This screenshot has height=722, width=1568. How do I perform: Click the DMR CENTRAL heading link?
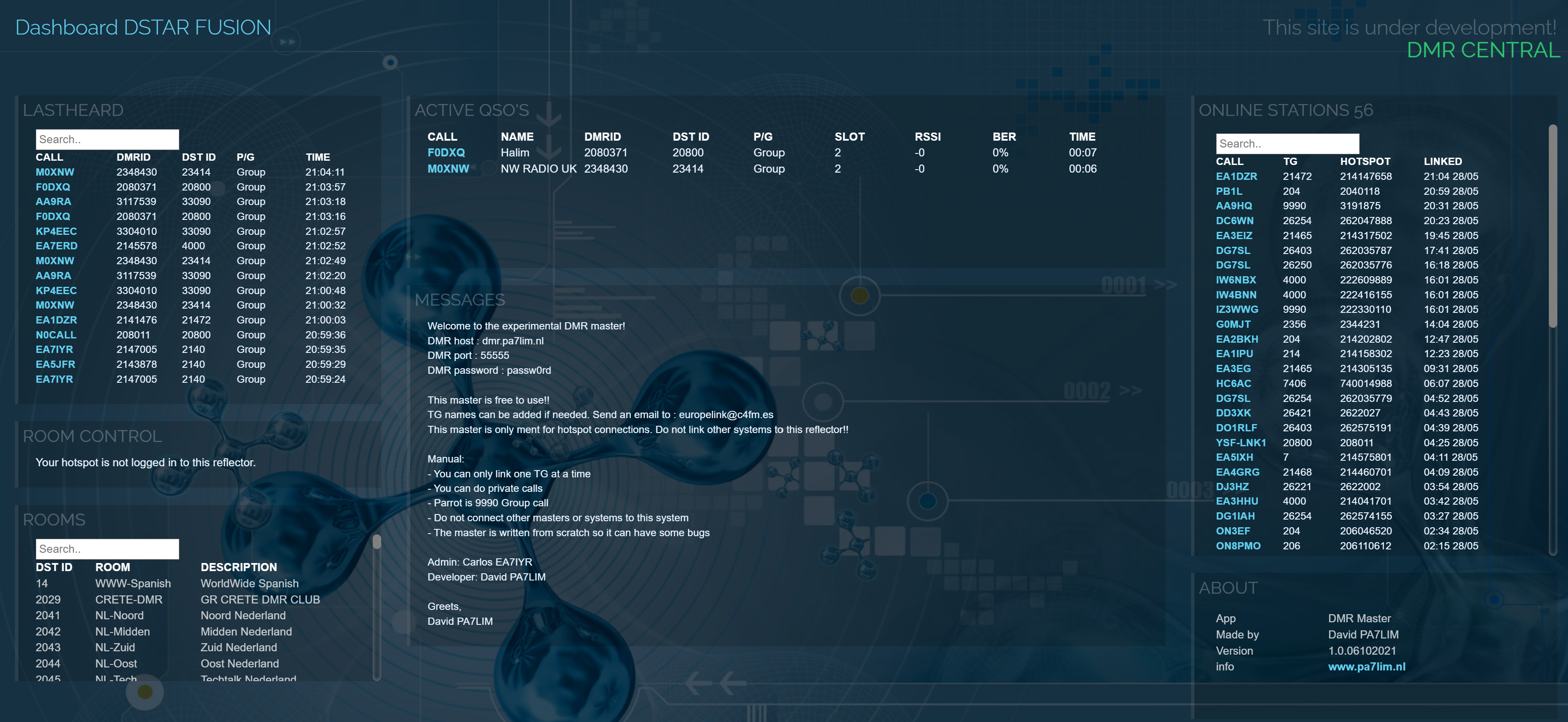point(1483,51)
